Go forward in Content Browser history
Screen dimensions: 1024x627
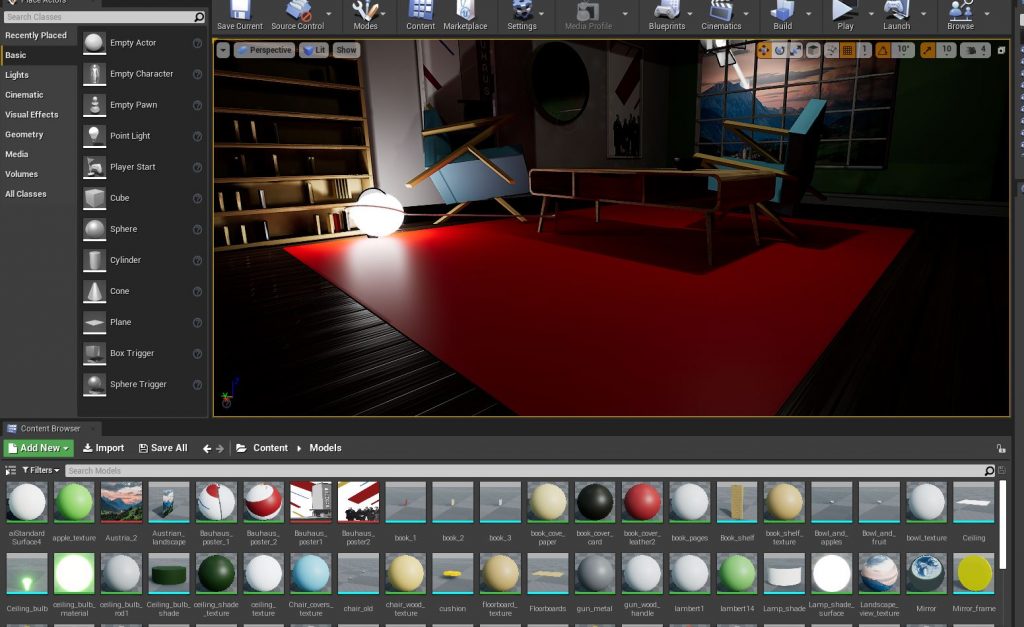coord(220,449)
